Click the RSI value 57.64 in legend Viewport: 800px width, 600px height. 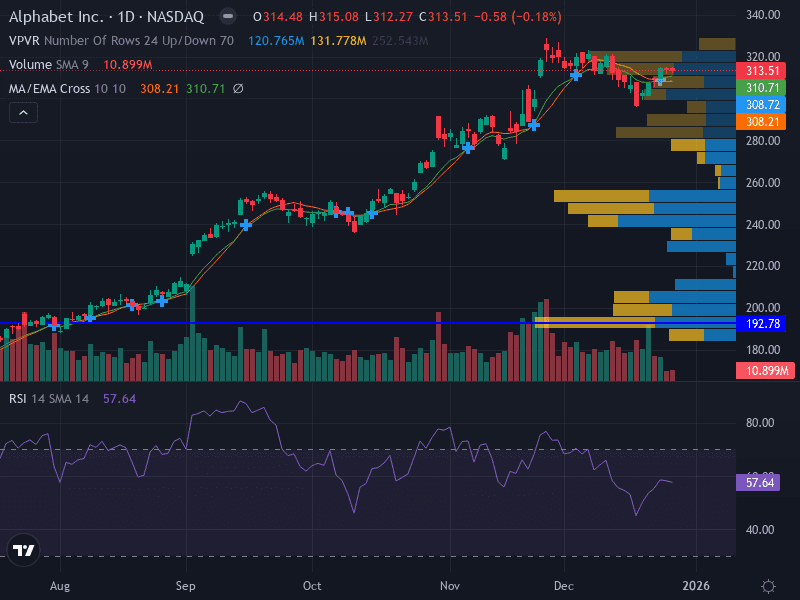pyautogui.click(x=120, y=399)
